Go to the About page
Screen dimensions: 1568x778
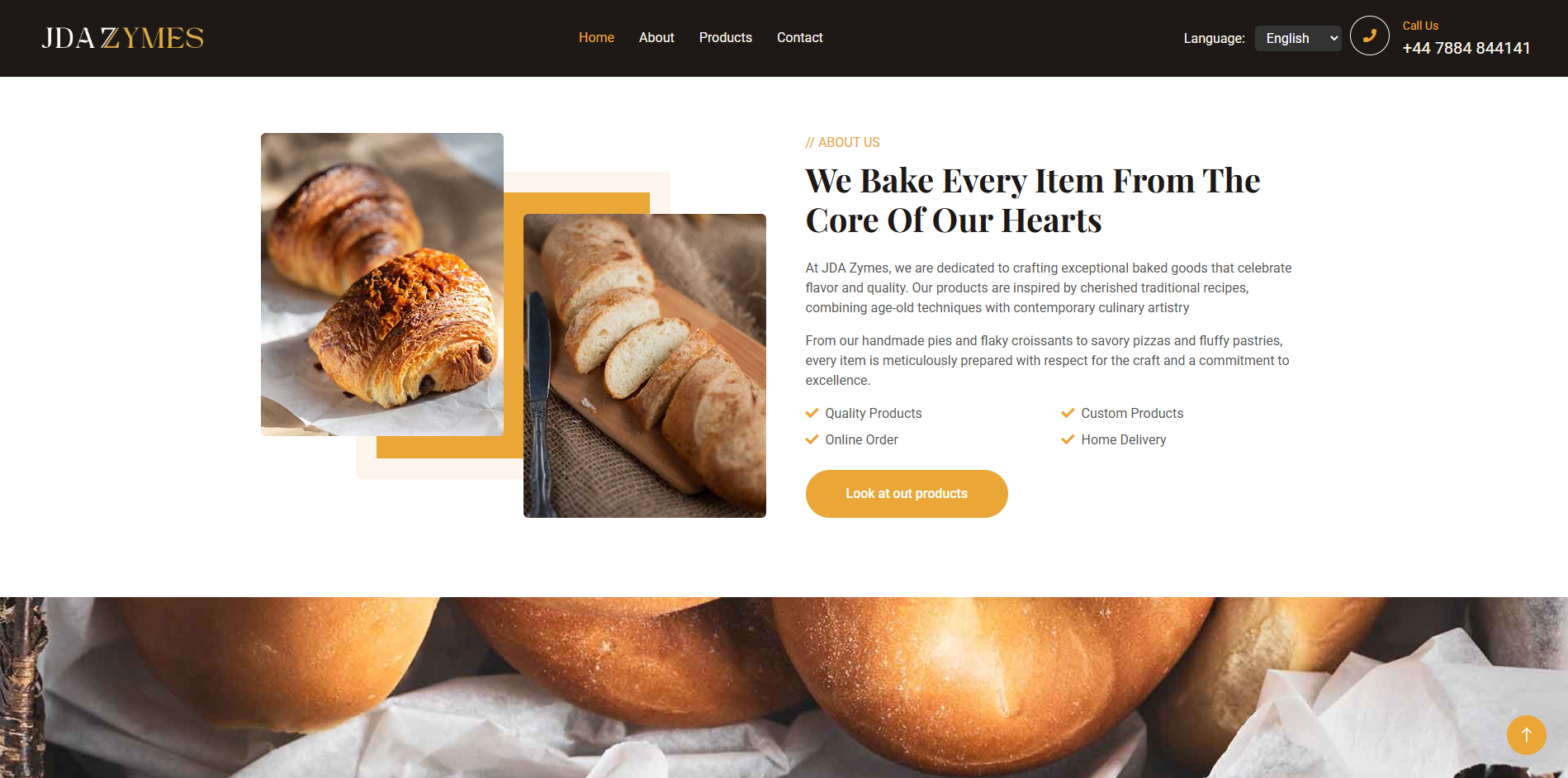pyautogui.click(x=656, y=38)
